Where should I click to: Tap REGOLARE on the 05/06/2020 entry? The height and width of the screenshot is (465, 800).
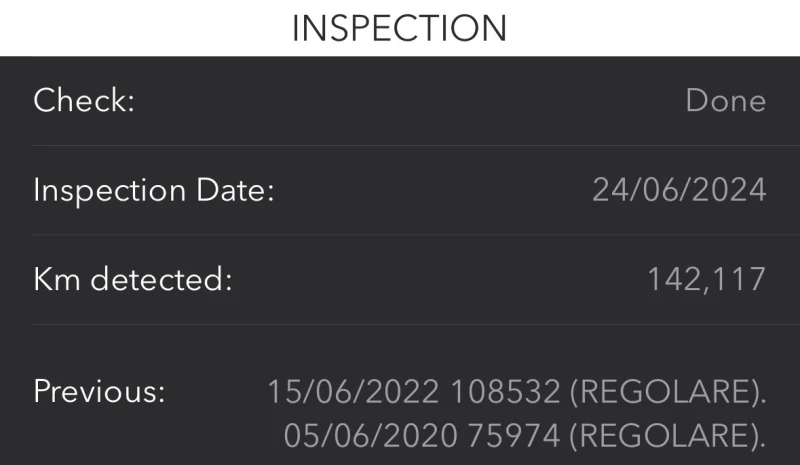663,436
